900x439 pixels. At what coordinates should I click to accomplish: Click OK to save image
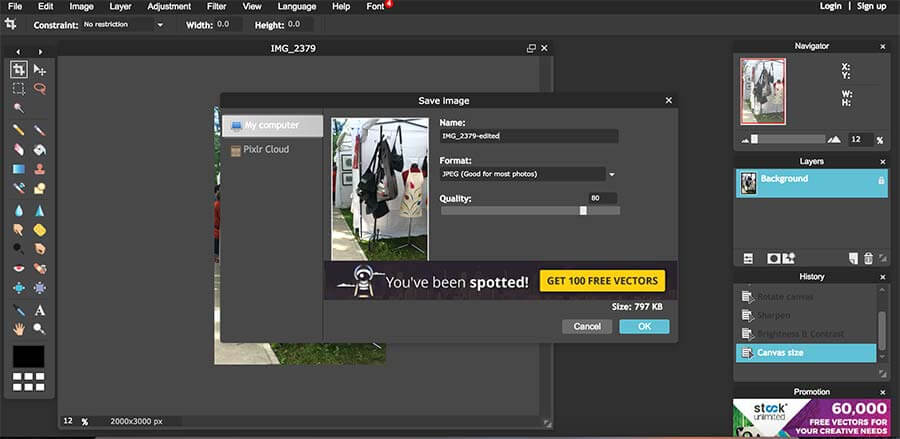pyautogui.click(x=644, y=326)
